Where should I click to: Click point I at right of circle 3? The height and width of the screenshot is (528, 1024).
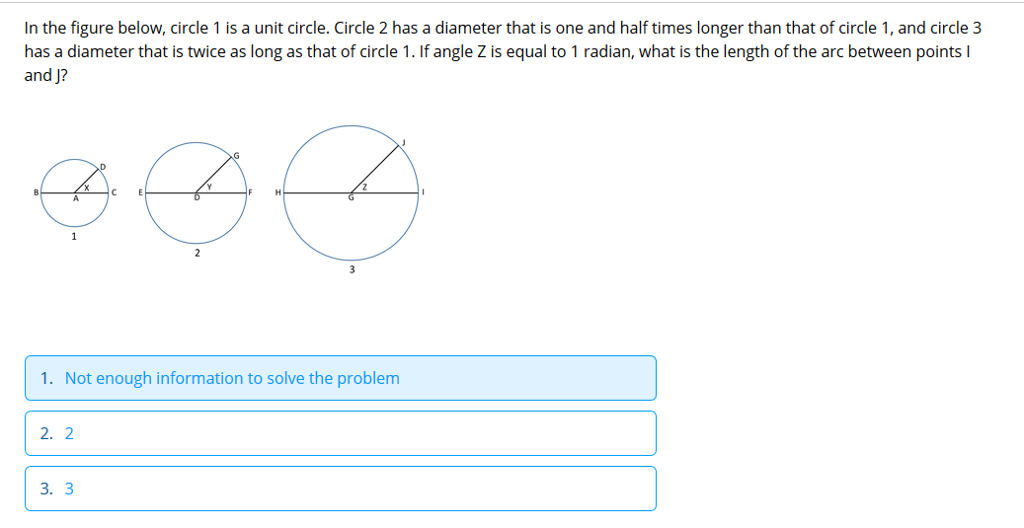coord(424,193)
